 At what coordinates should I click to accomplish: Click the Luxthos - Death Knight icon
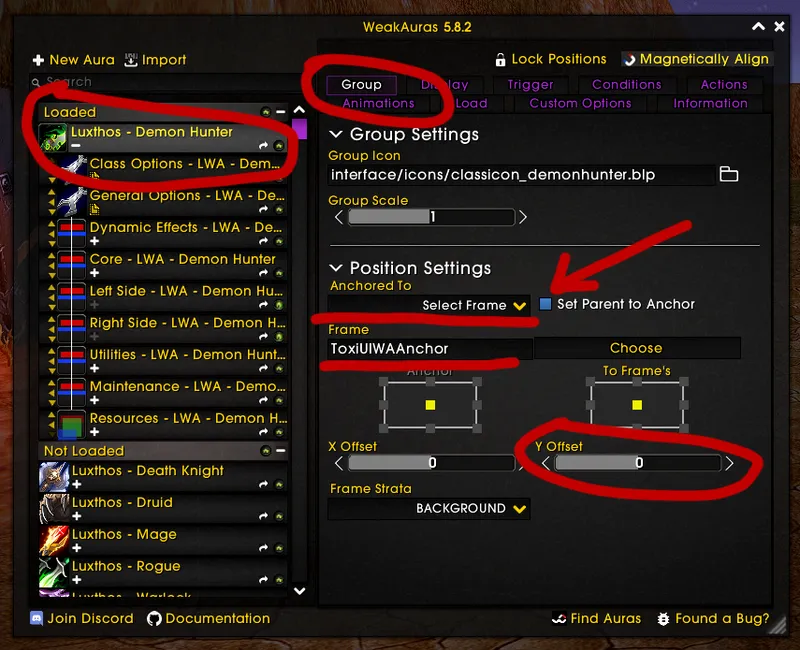54,477
